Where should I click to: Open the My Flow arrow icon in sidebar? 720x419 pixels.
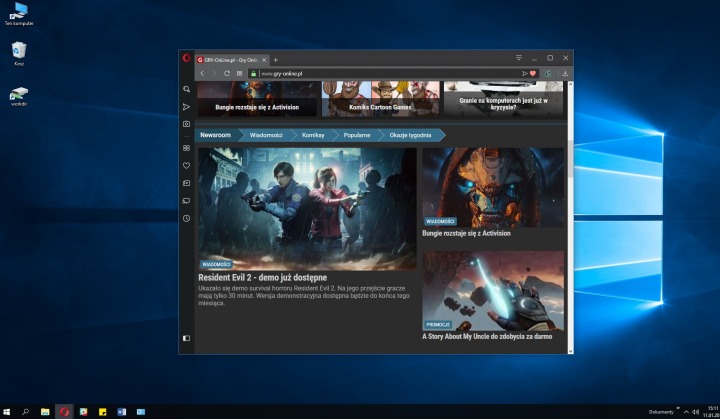pos(186,106)
